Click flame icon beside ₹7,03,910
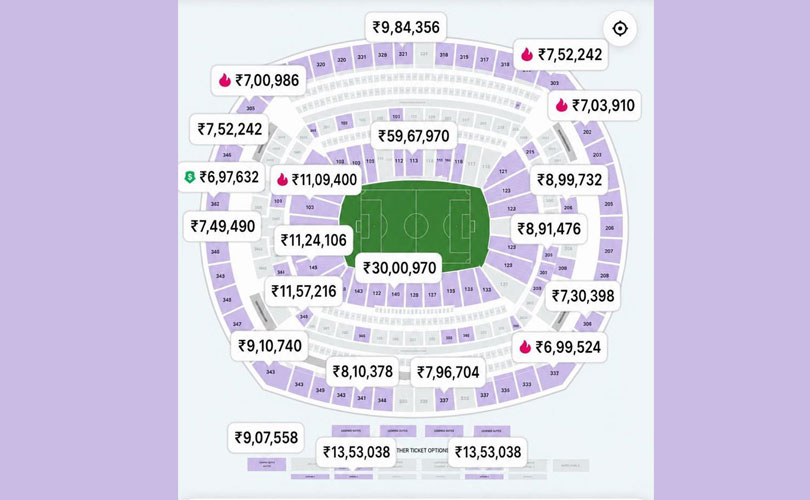Image resolution: width=810 pixels, height=500 pixels. [x=562, y=105]
